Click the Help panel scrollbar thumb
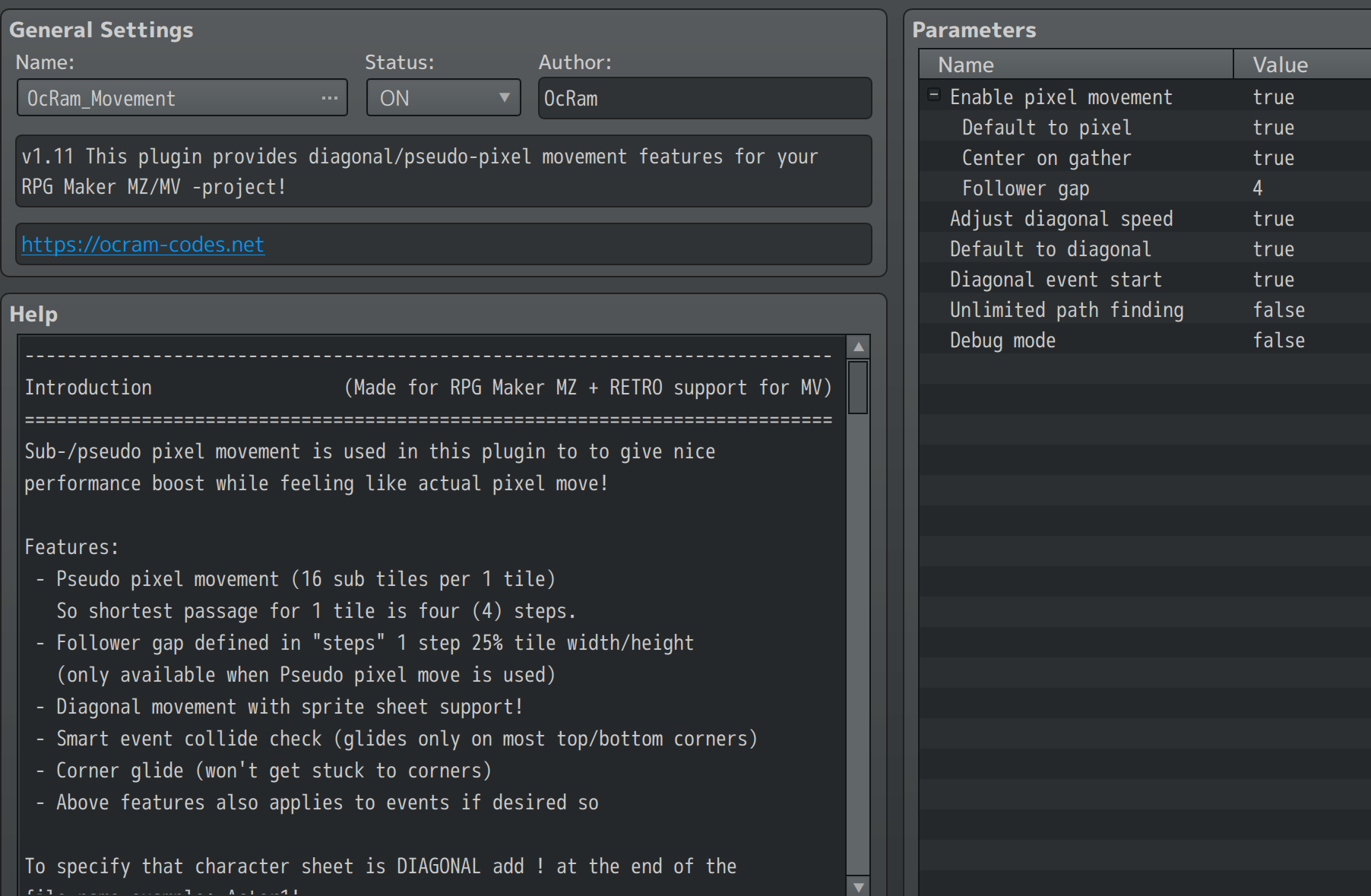1371x896 pixels. (x=858, y=388)
